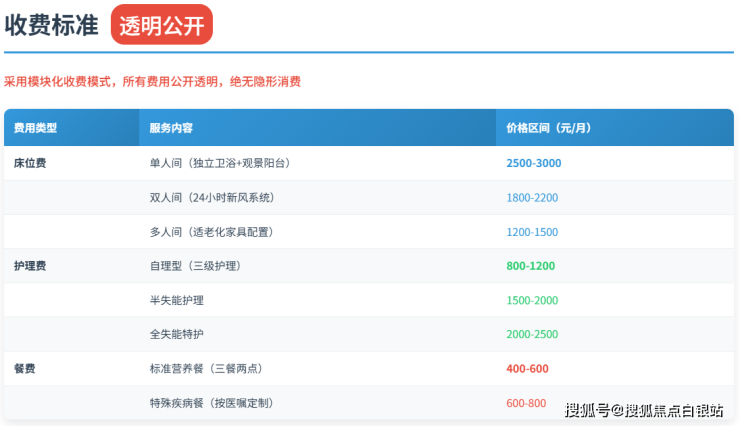Click the red 透明公开 badge

(161, 27)
